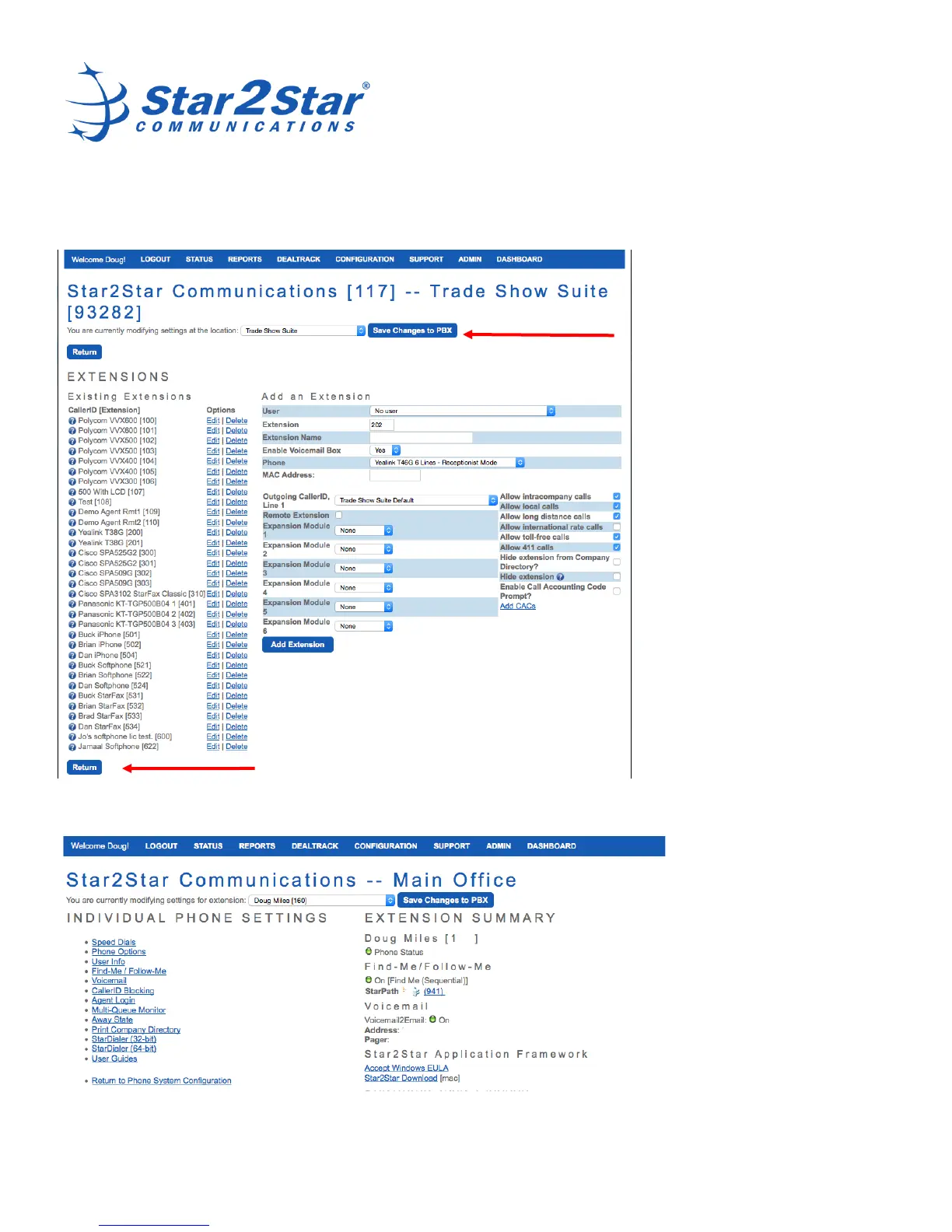Click Edit link for Polycom VVX400 [104]

[213, 462]
